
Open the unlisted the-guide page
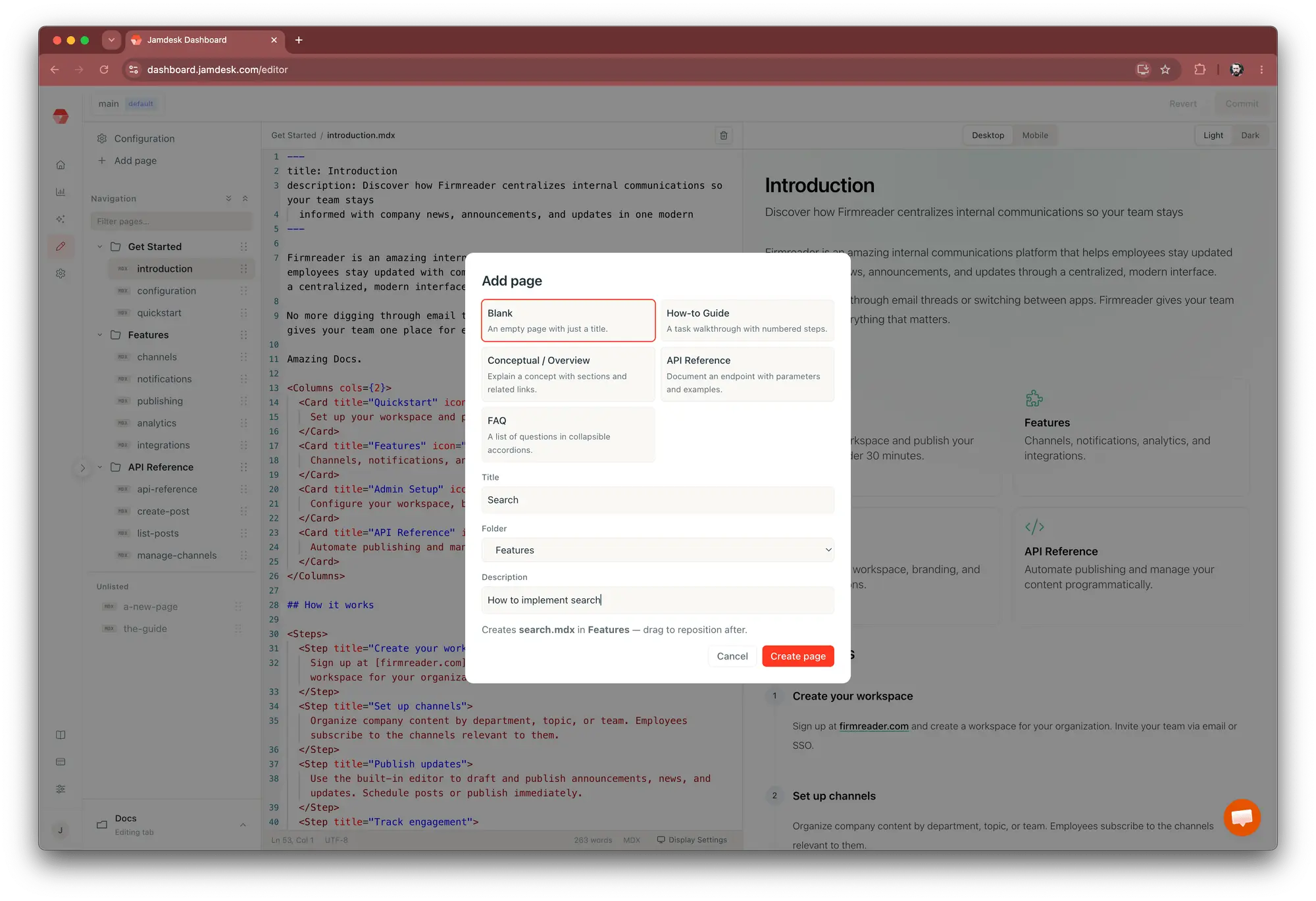145,629
